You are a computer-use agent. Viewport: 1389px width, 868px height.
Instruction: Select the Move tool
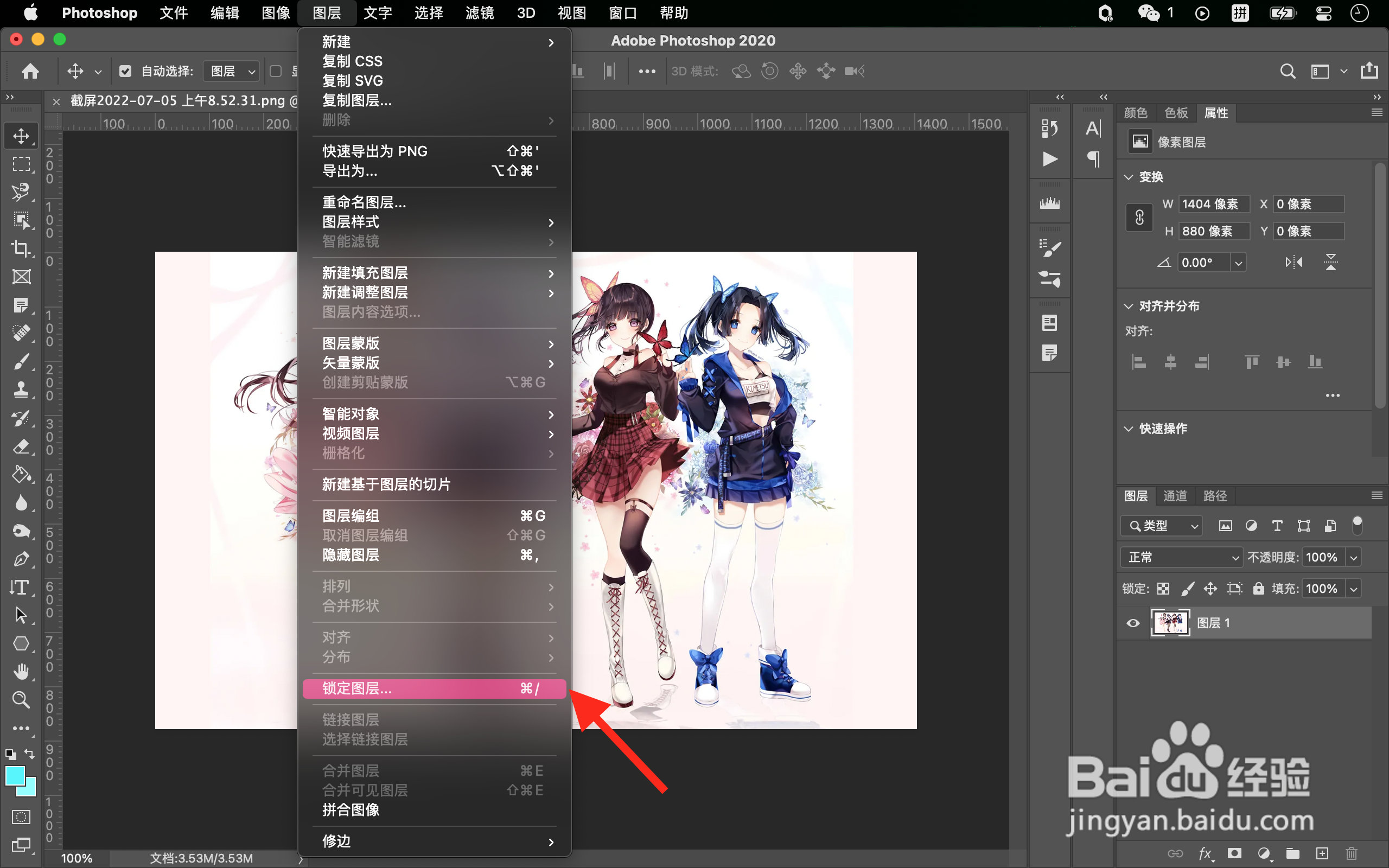coord(21,136)
